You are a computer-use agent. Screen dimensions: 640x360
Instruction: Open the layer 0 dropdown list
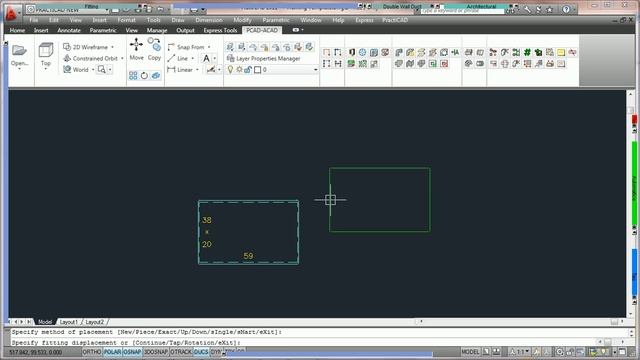315,70
